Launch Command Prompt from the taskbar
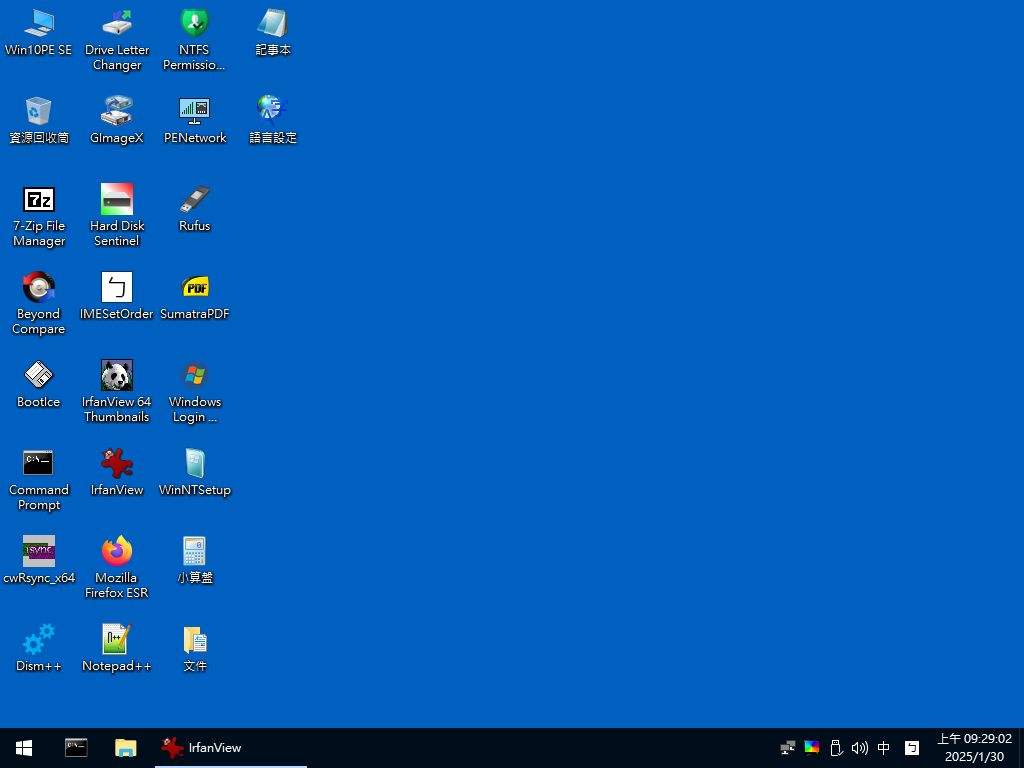This screenshot has height=768, width=1024. [76, 748]
